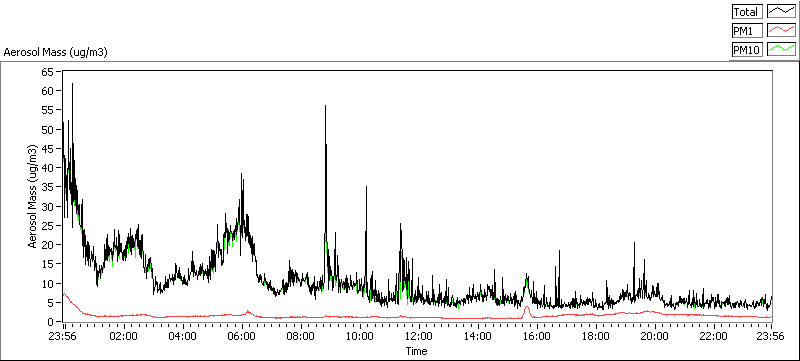Click the PM10 legend label
The width and height of the screenshot is (800, 361).
pyautogui.click(x=747, y=49)
